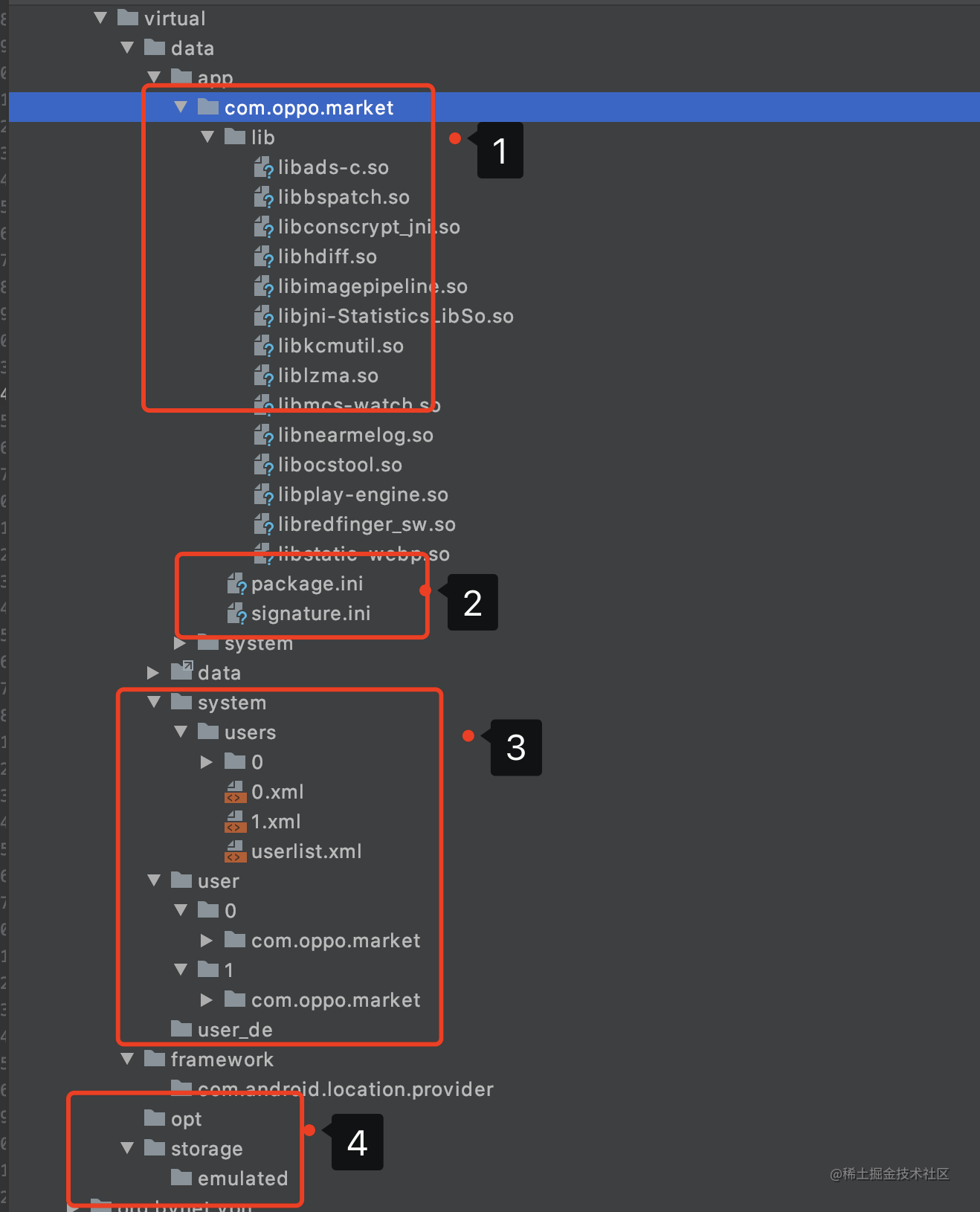Select the libkcmutil.so file name
Image resolution: width=980 pixels, height=1212 pixels.
[341, 346]
